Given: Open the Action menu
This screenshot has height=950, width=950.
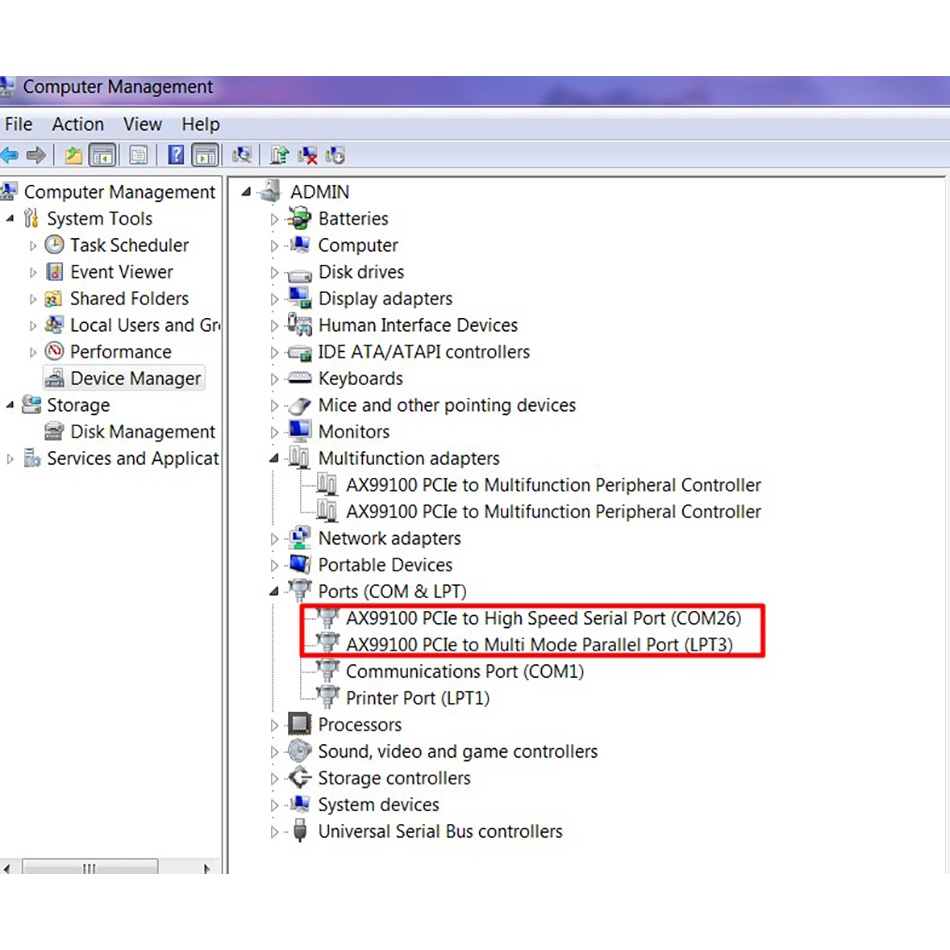Looking at the screenshot, I should point(77,124).
